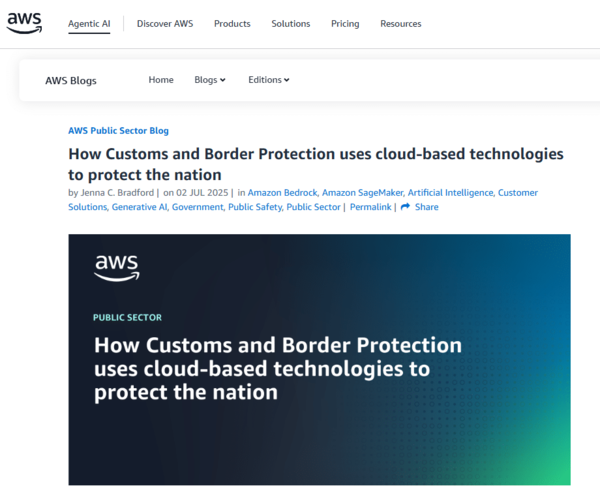The width and height of the screenshot is (600, 488).
Task: Open the Solutions menu
Action: [x=290, y=24]
